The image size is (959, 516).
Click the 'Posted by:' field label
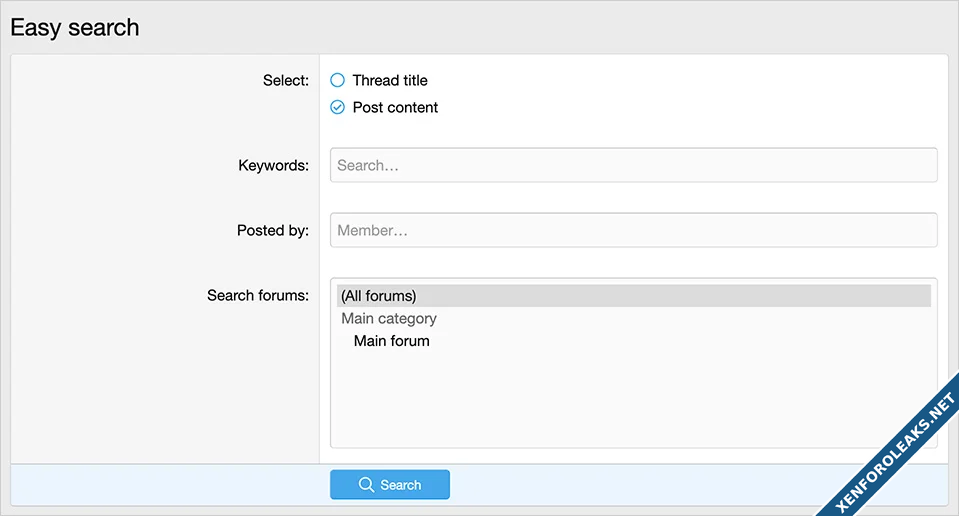[272, 230]
